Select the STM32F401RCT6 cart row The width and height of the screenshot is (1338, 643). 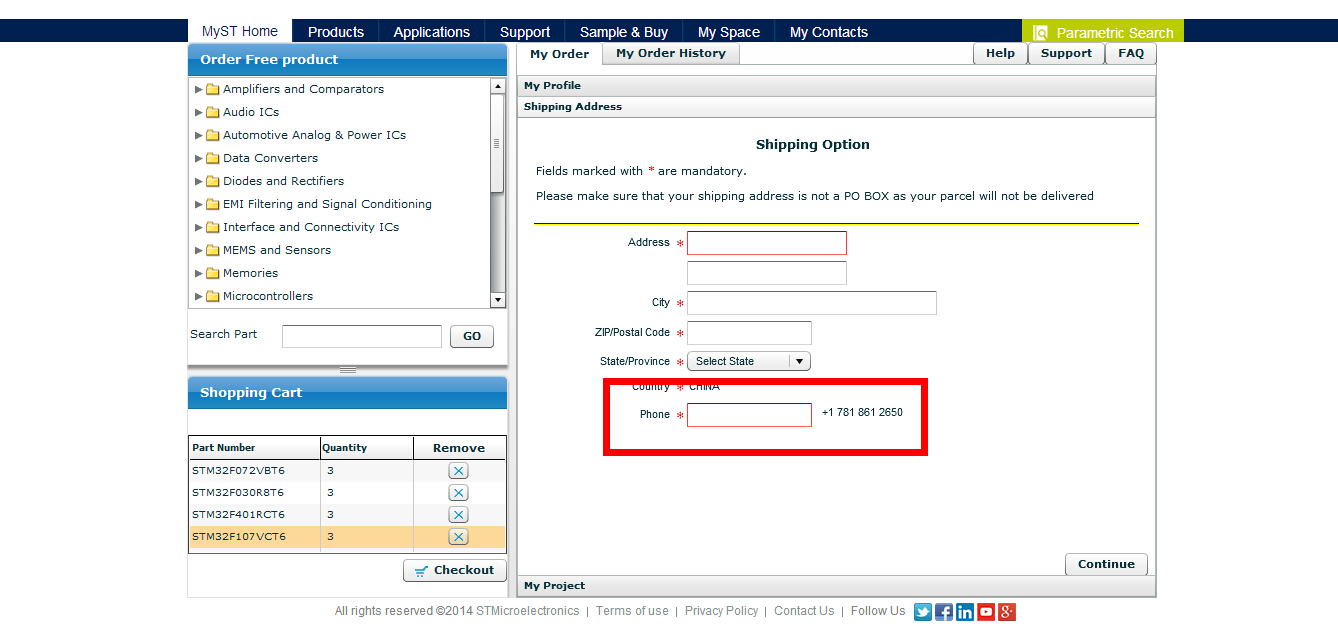pos(348,515)
